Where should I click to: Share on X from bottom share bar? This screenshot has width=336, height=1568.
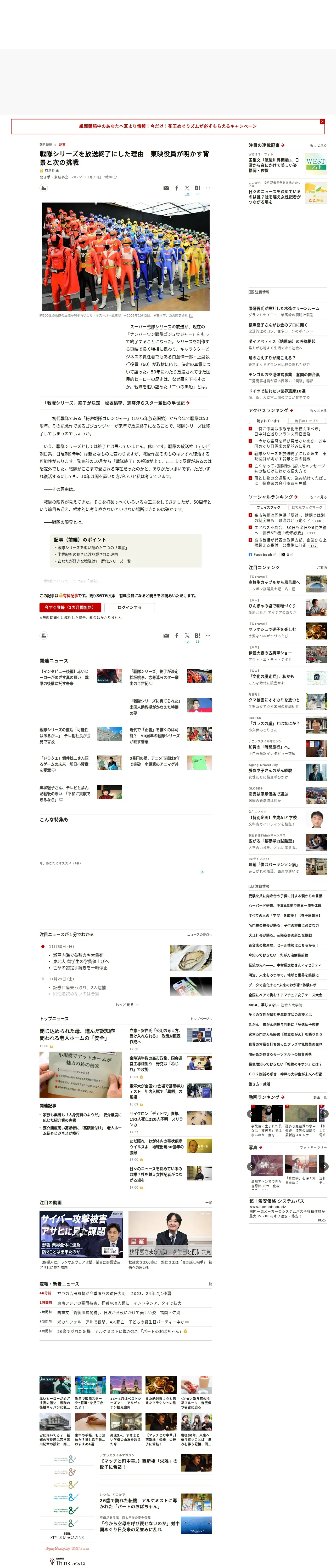tap(187, 636)
